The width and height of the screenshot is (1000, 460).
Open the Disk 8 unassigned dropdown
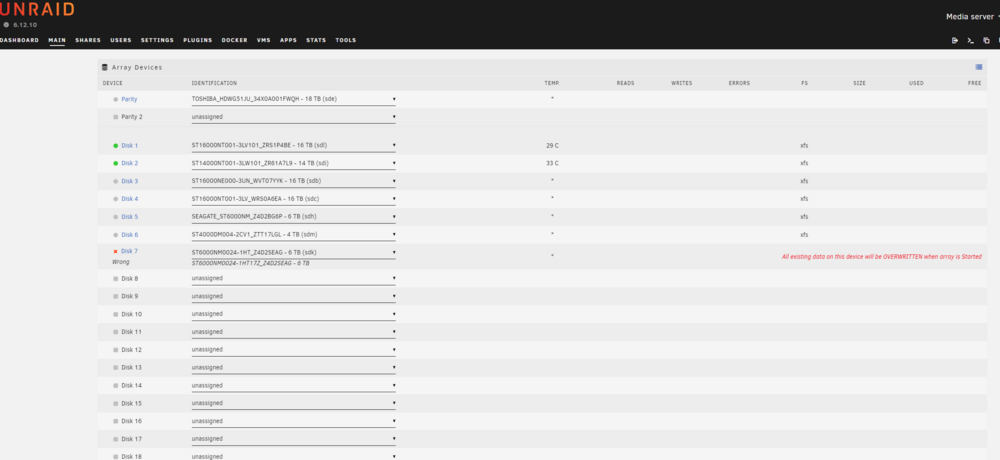tap(293, 279)
